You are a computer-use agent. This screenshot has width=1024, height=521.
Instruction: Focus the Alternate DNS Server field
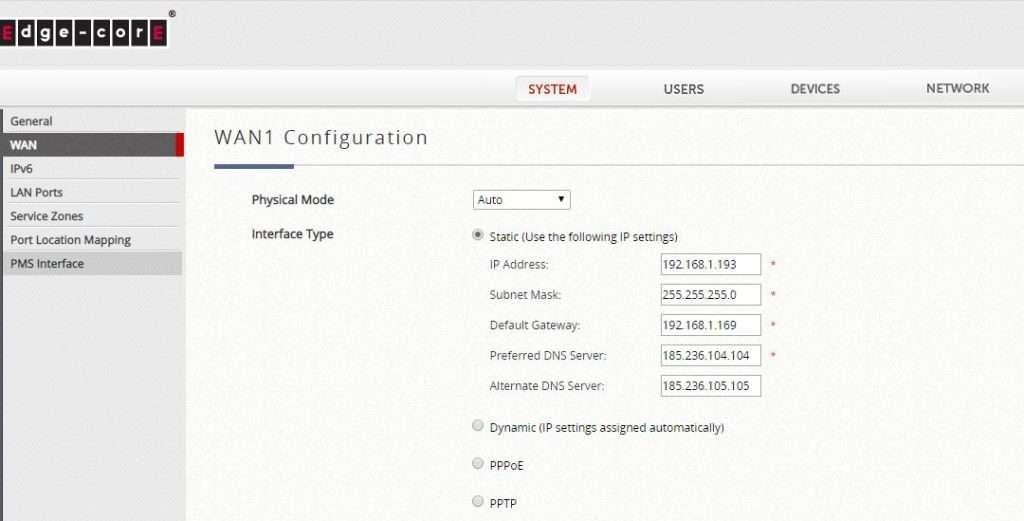711,385
